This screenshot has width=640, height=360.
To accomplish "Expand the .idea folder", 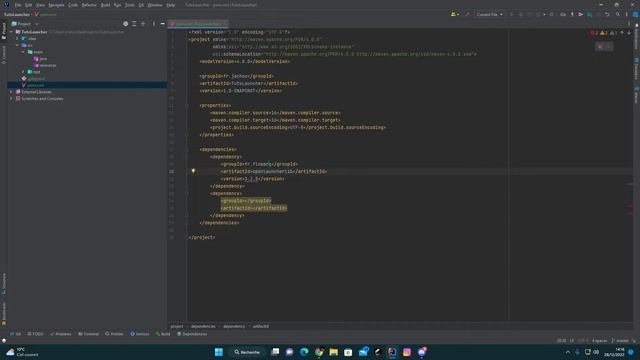I will pos(18,39).
